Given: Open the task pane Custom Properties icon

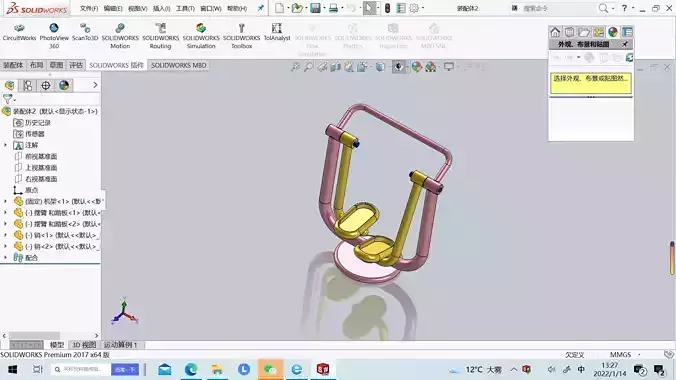Looking at the screenshot, I should tap(627, 32).
